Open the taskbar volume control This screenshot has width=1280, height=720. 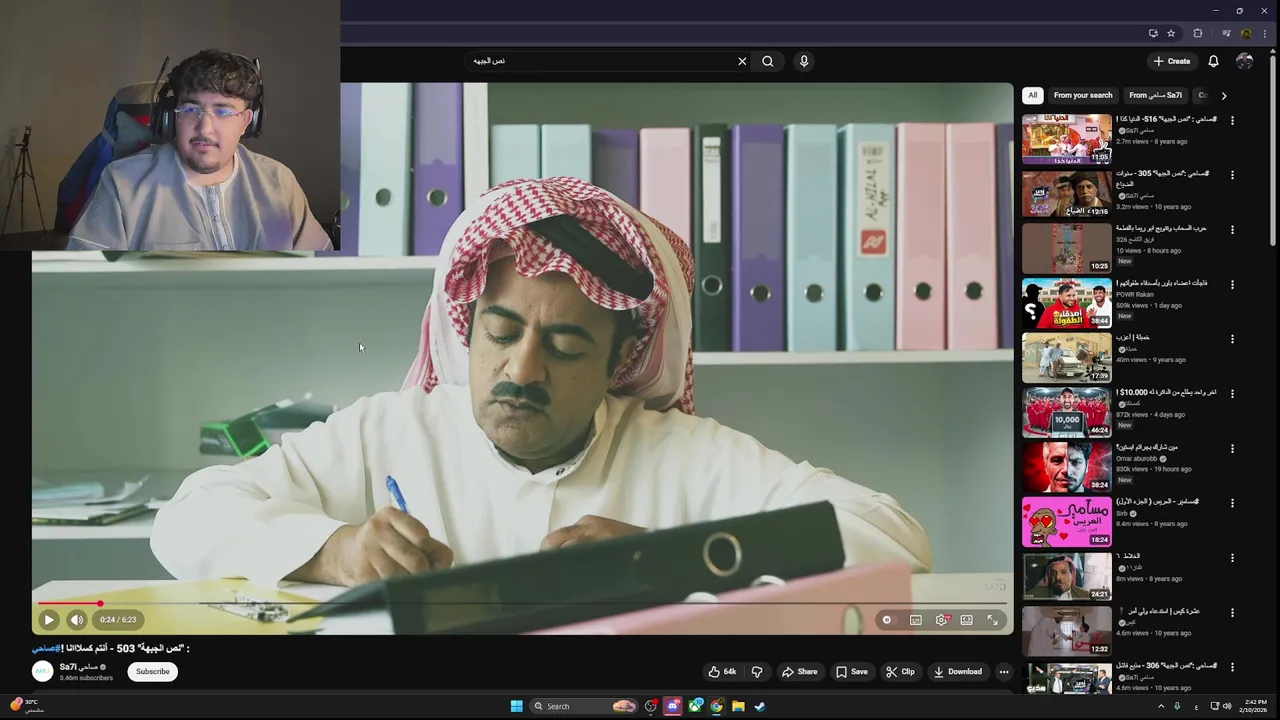pyautogui.click(x=1228, y=706)
